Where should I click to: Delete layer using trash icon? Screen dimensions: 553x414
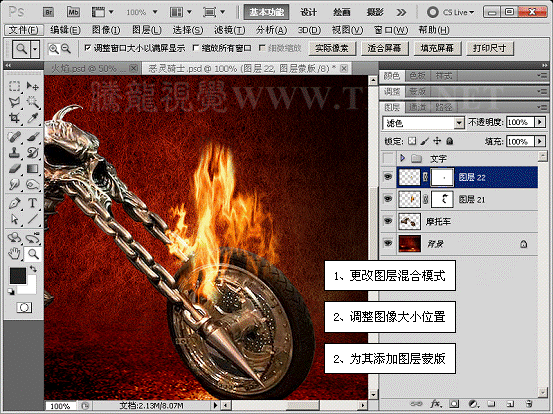click(528, 403)
